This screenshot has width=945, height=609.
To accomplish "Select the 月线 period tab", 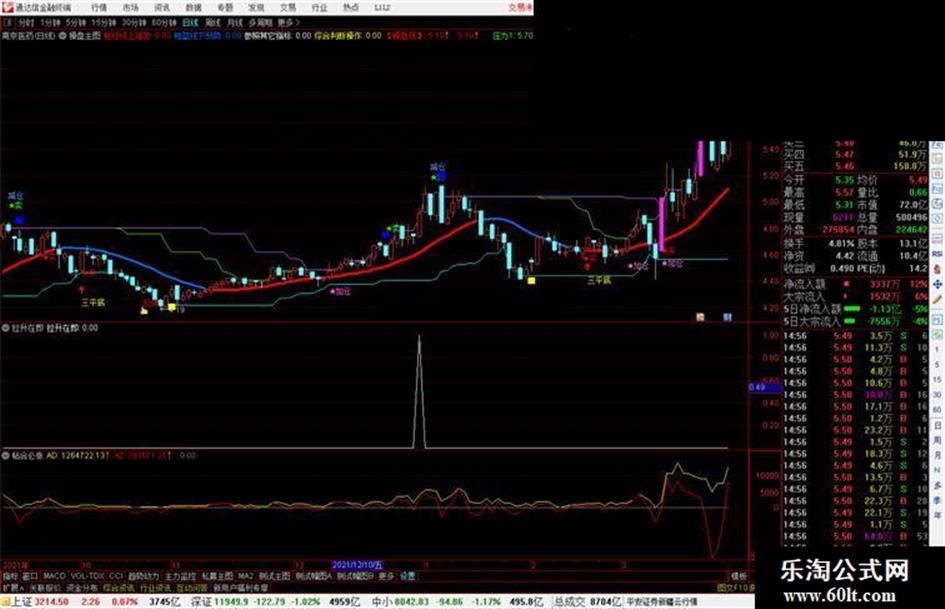I will tap(234, 22).
